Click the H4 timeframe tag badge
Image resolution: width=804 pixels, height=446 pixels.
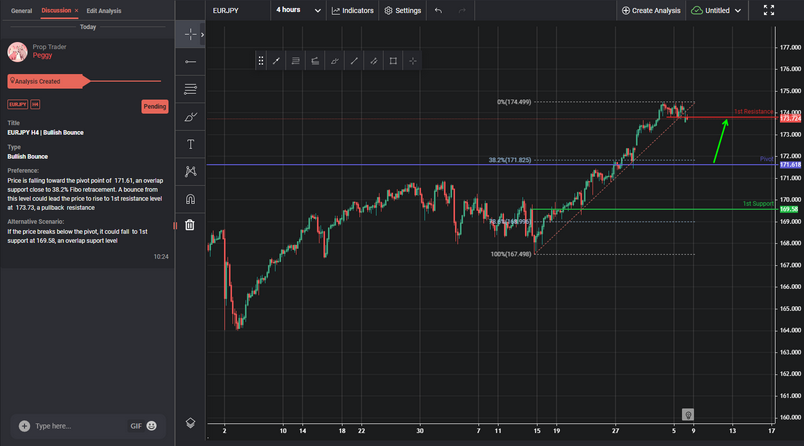[35, 105]
